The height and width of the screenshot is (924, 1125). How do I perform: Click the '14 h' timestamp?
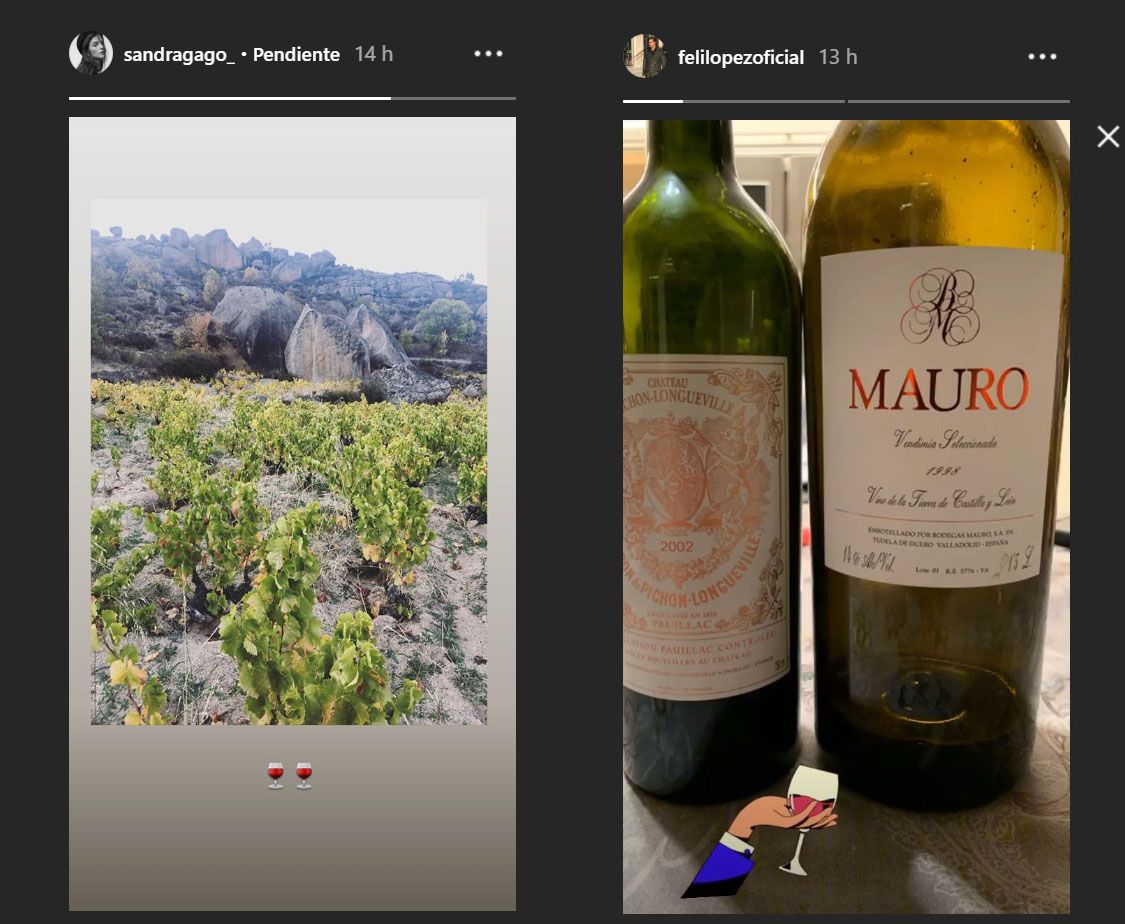374,55
